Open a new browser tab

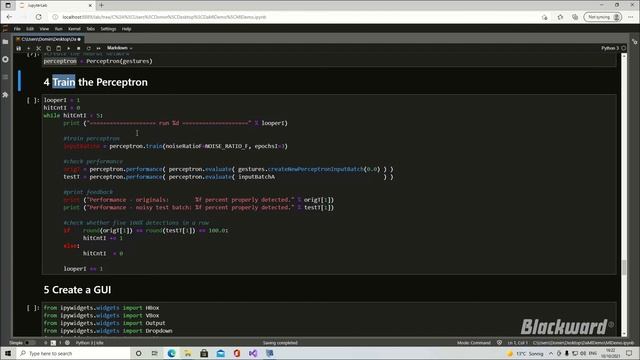click(x=101, y=5)
